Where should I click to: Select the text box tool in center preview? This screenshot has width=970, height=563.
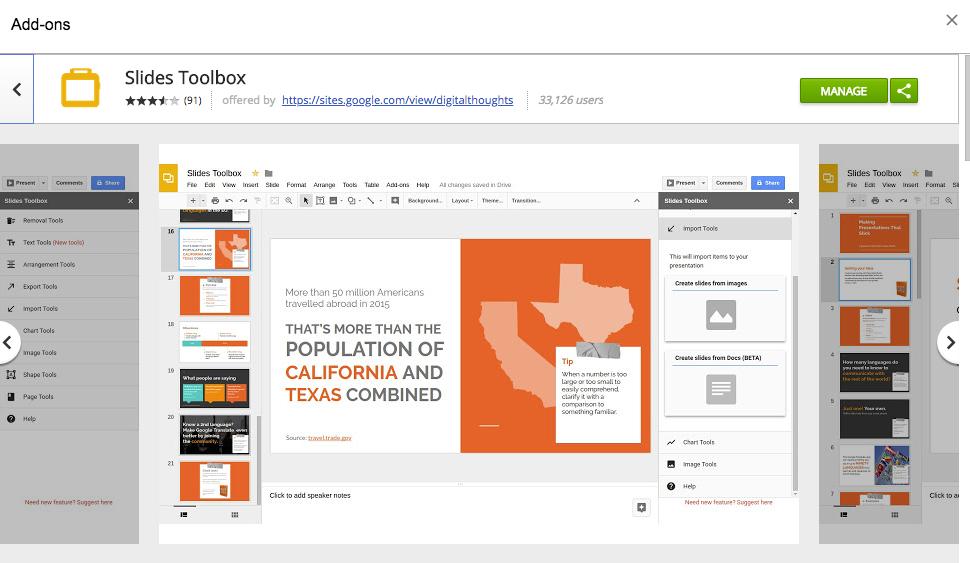320,200
